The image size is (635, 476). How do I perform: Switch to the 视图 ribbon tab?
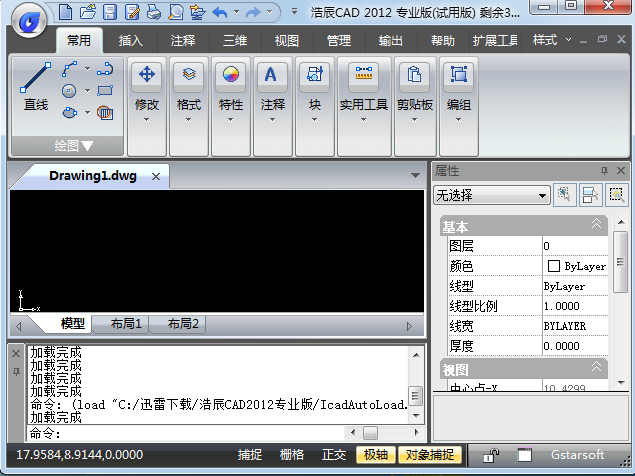287,41
